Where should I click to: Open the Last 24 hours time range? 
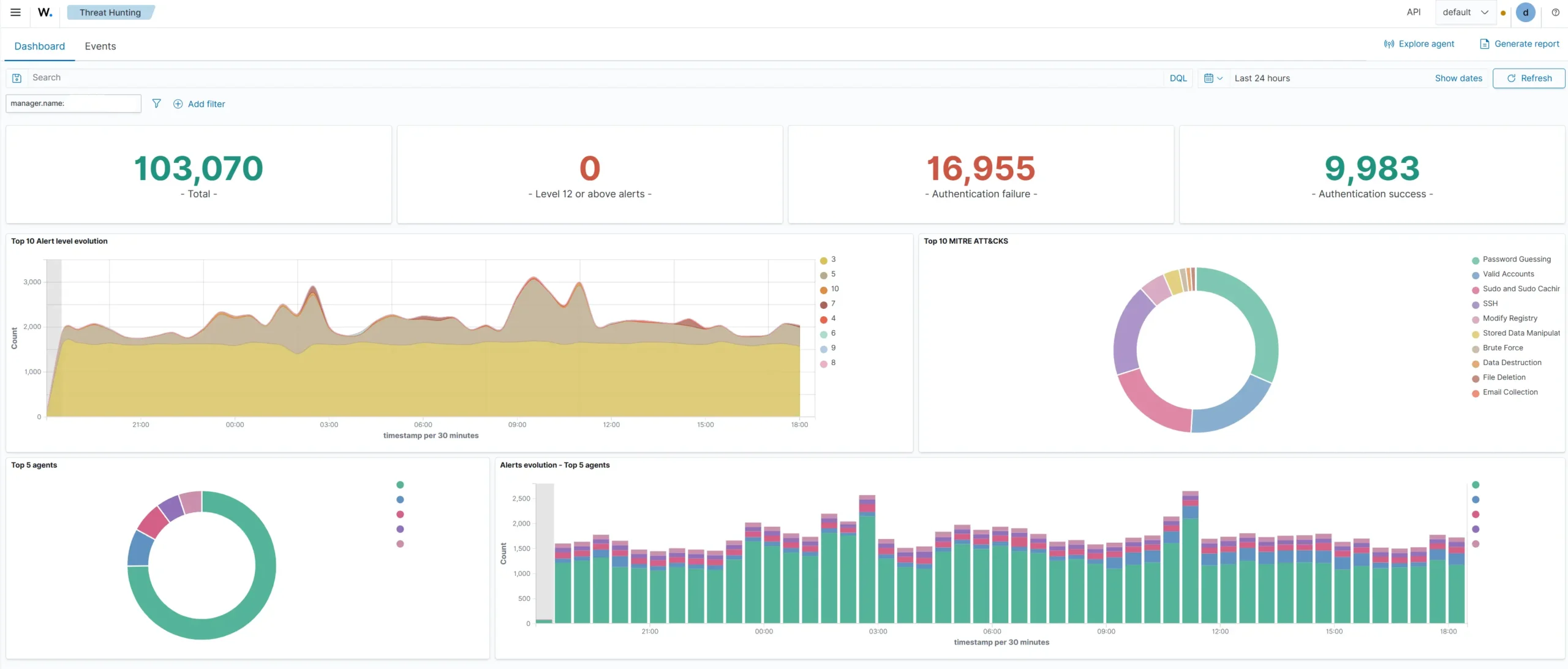point(1262,78)
